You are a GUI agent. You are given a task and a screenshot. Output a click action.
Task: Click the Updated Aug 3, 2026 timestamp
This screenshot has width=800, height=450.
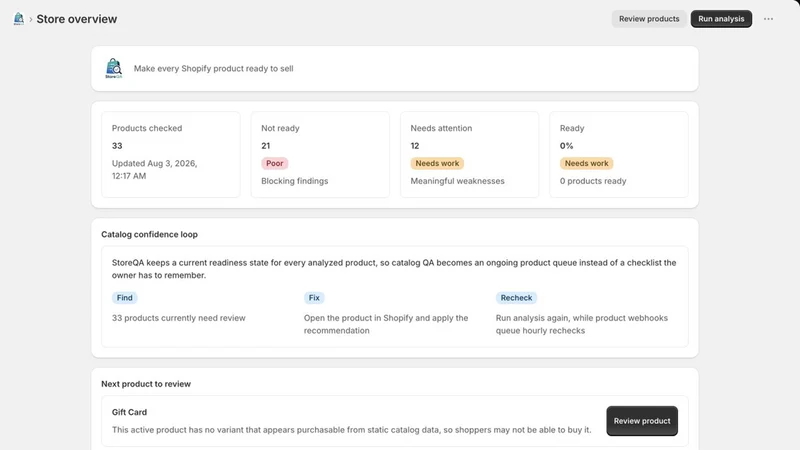(x=155, y=169)
